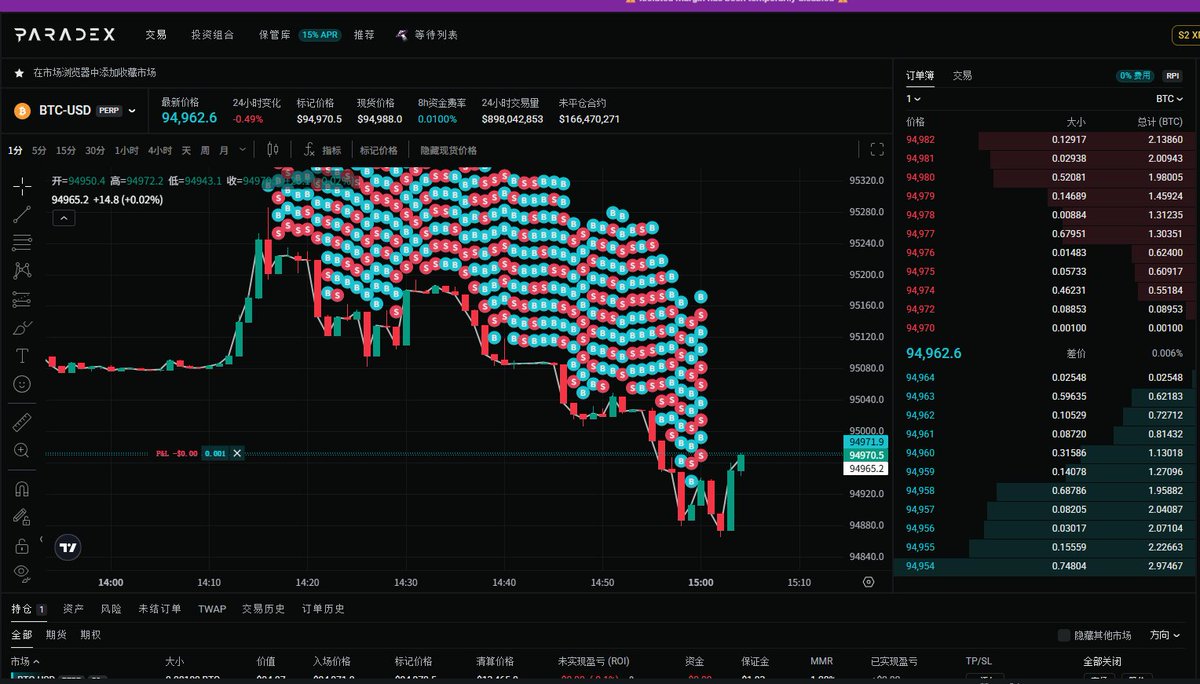Open the emoji icons tool
This screenshot has height=684, width=1200.
click(22, 384)
